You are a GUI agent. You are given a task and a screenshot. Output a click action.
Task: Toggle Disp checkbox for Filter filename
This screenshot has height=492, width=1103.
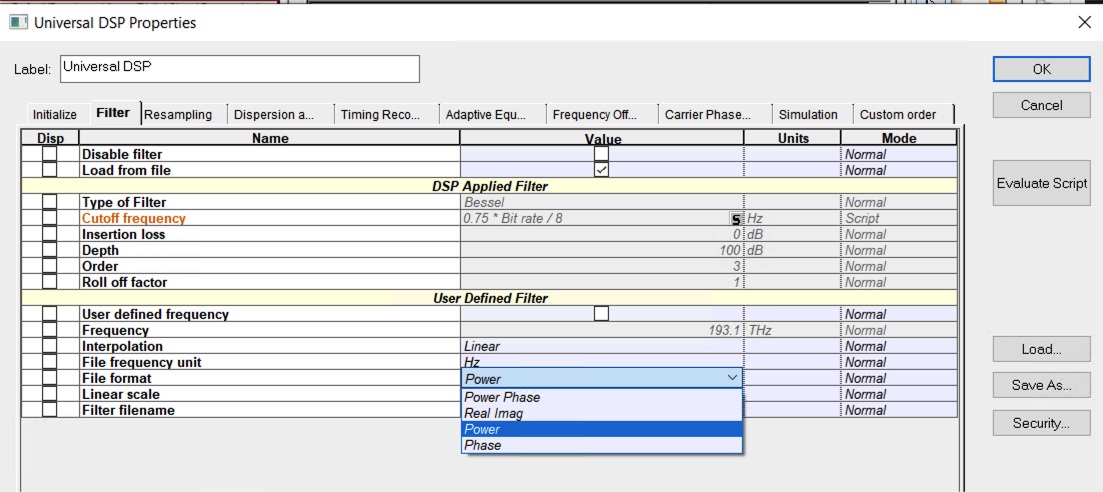coord(49,410)
